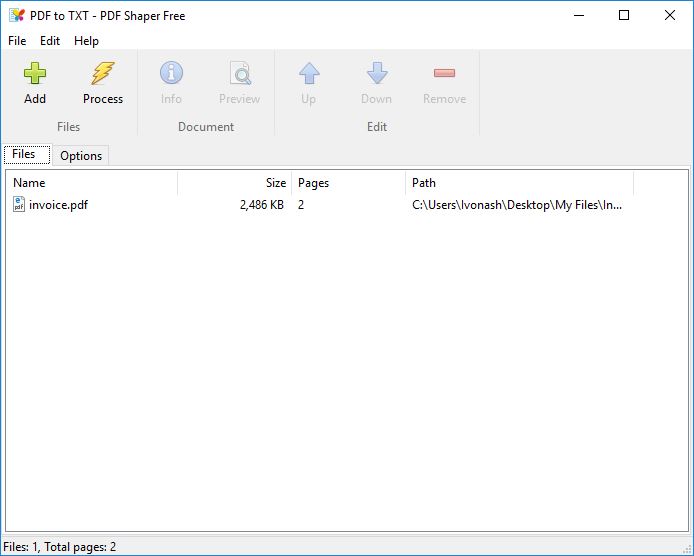Click the window resize grip in status bar
Viewport: 694px width, 556px height.
point(687,549)
